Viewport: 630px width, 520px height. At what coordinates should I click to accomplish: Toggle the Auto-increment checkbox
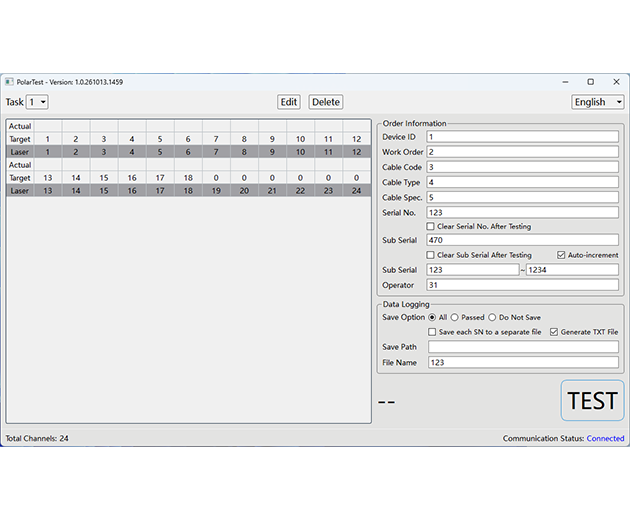click(x=561, y=255)
